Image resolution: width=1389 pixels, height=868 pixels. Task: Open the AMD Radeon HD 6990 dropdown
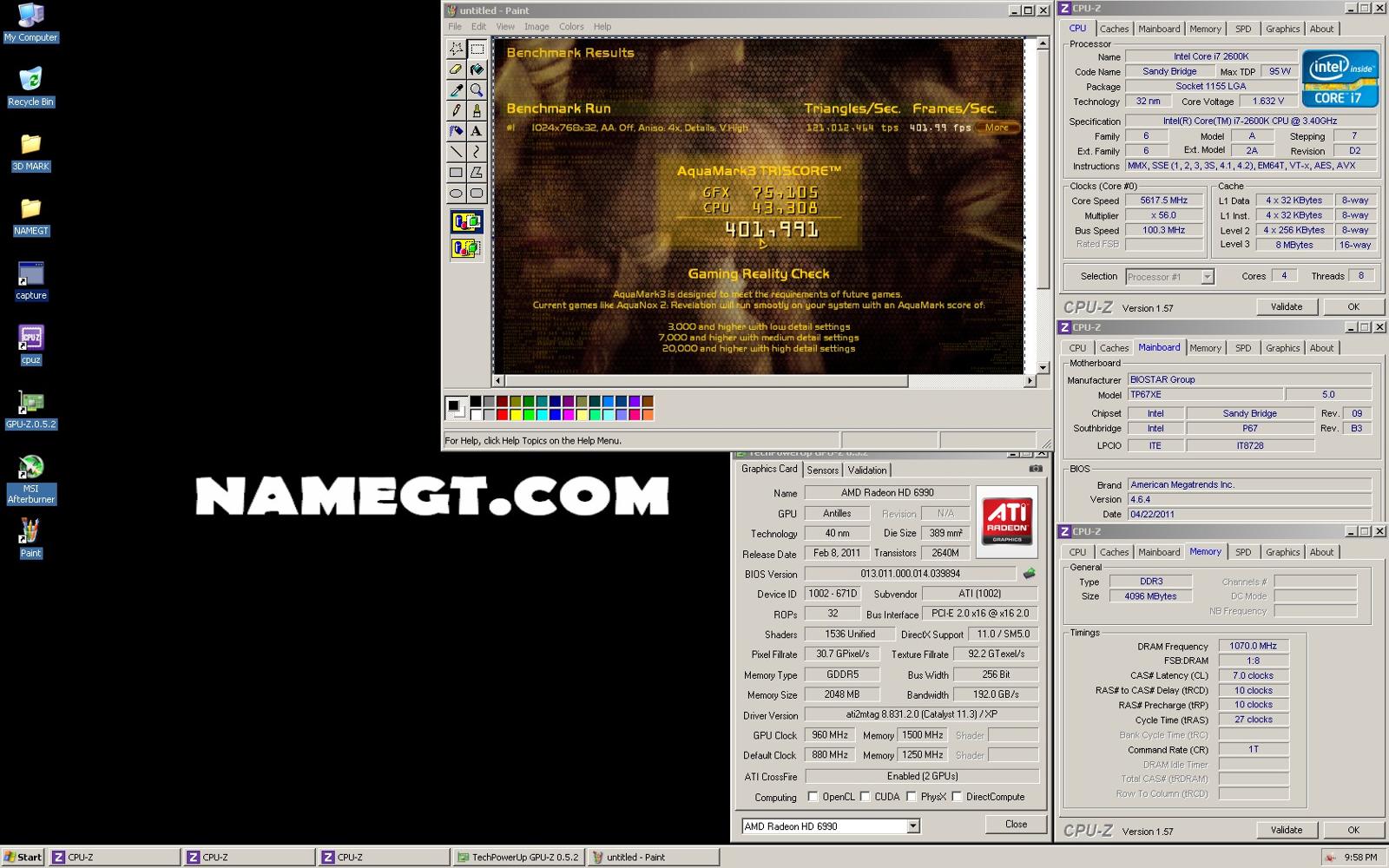(x=913, y=826)
